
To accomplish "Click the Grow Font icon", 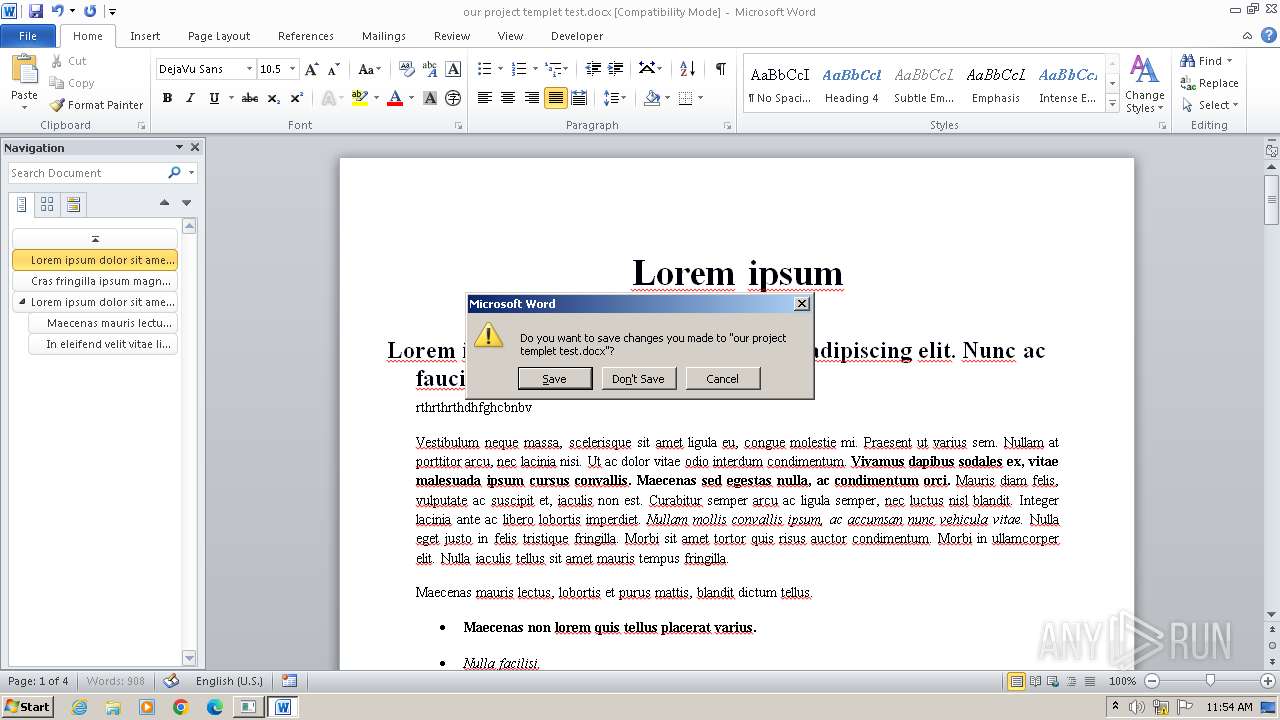I will [x=312, y=69].
